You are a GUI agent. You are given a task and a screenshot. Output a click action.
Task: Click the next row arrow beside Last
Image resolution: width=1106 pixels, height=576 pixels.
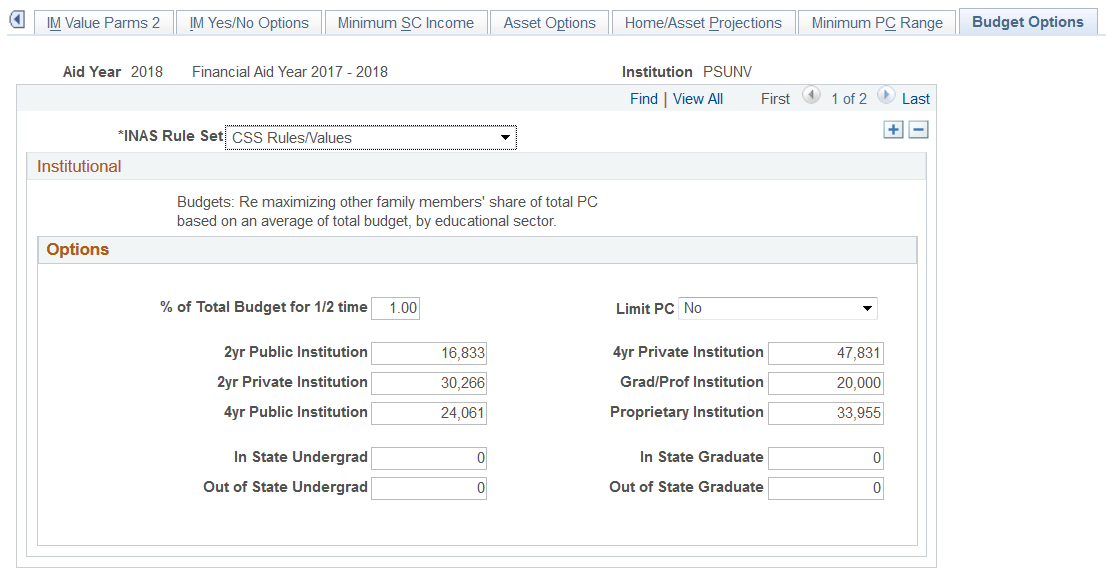885,98
